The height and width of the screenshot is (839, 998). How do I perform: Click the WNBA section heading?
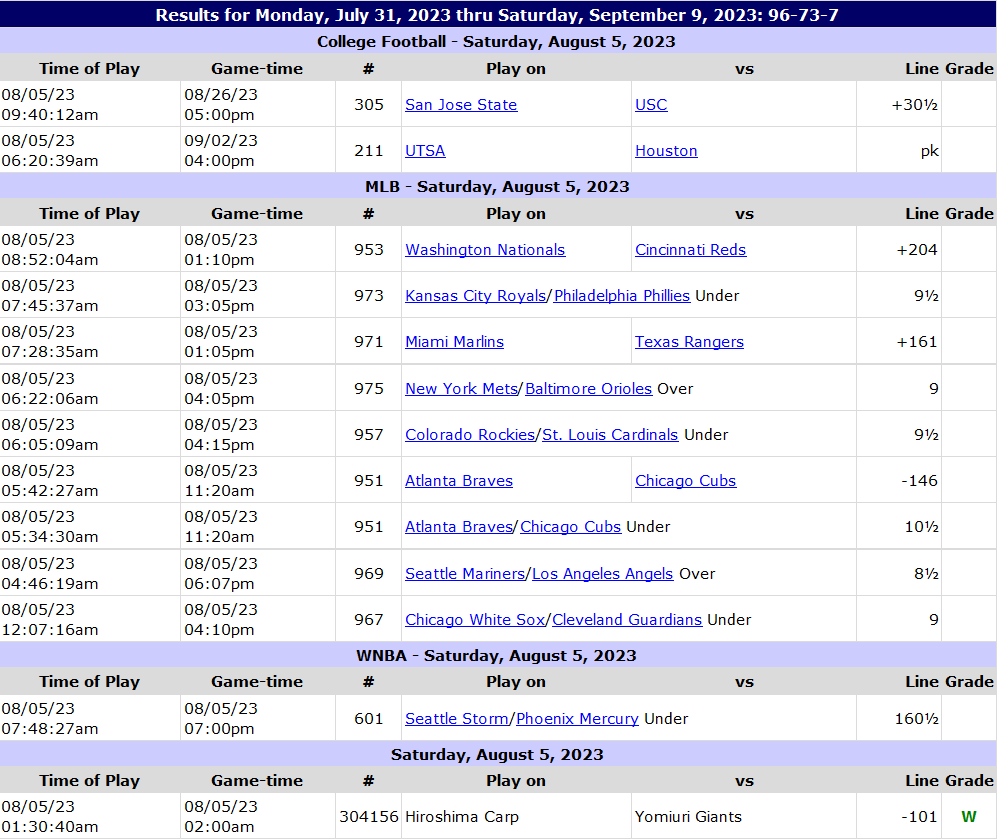pos(496,656)
